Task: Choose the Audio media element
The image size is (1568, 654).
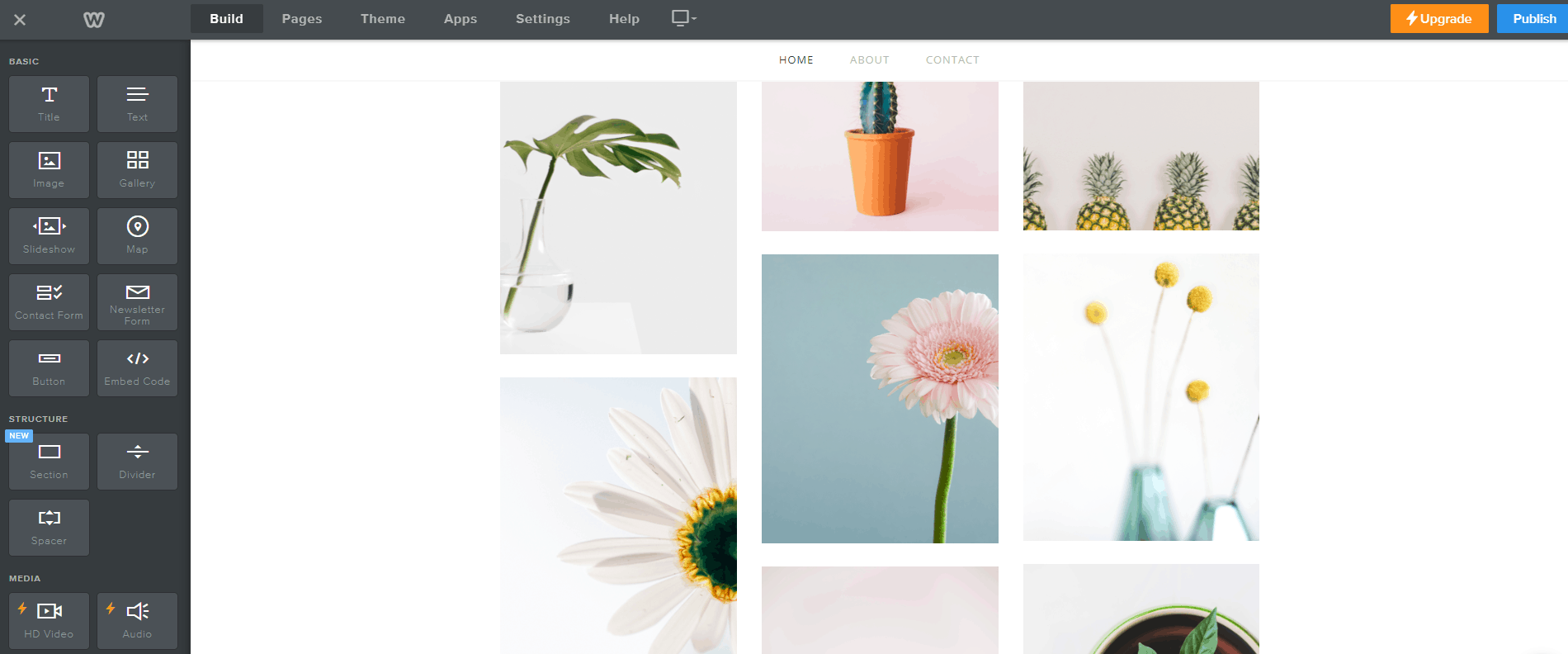Action: (137, 621)
